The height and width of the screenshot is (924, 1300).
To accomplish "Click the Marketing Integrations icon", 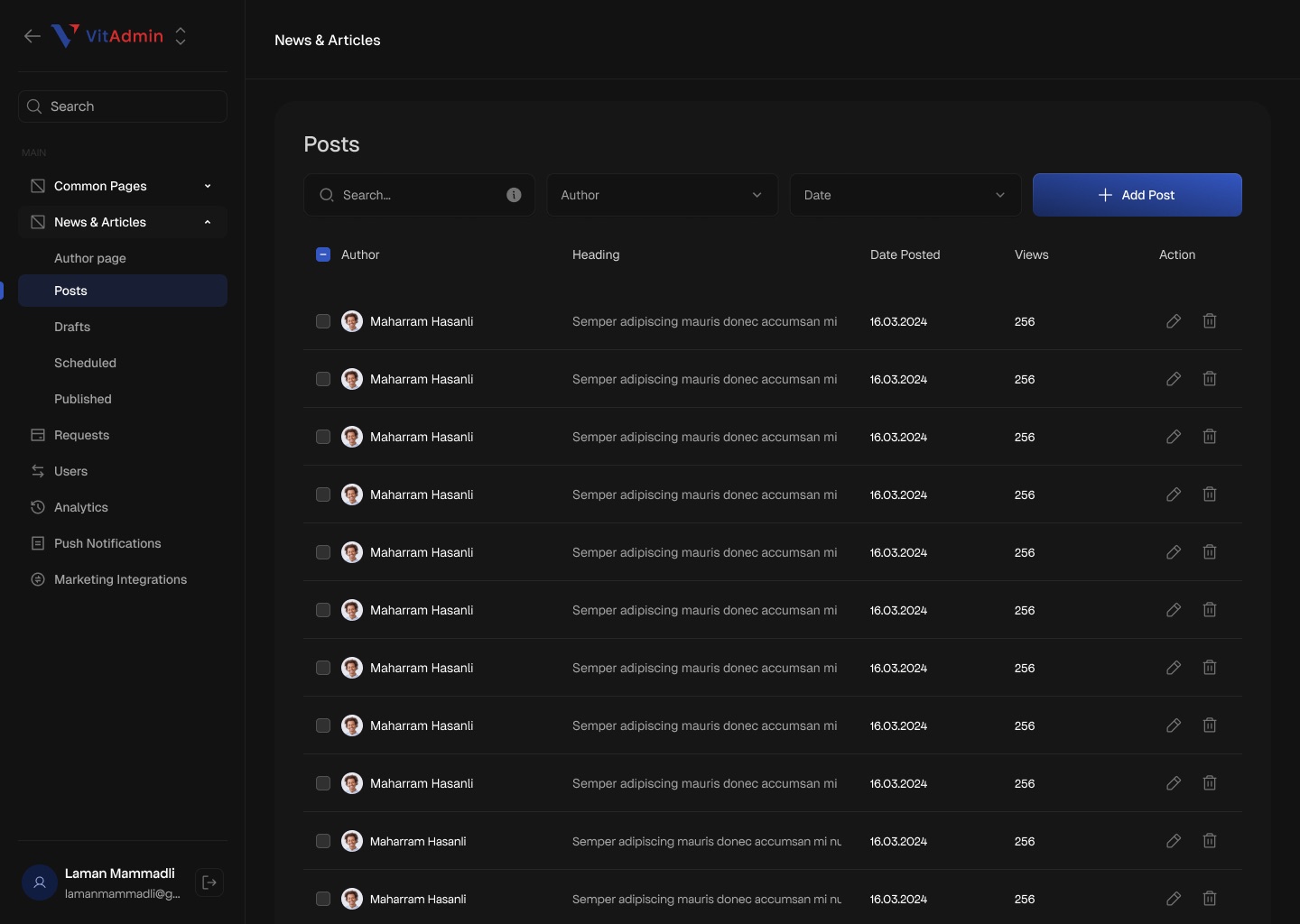I will click(x=38, y=579).
